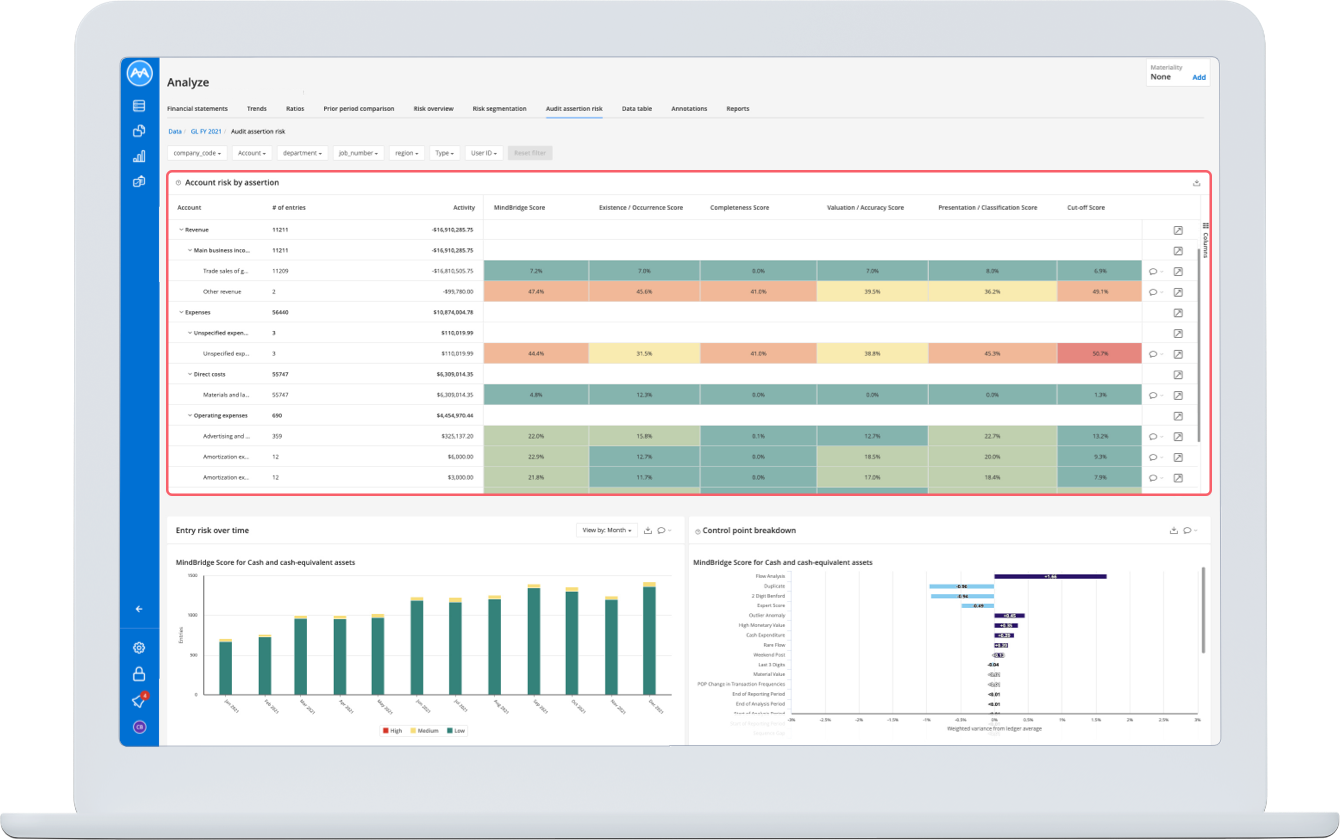This screenshot has width=1340, height=840.
Task: Open the copy documents icon in the sidebar
Action: (139, 131)
